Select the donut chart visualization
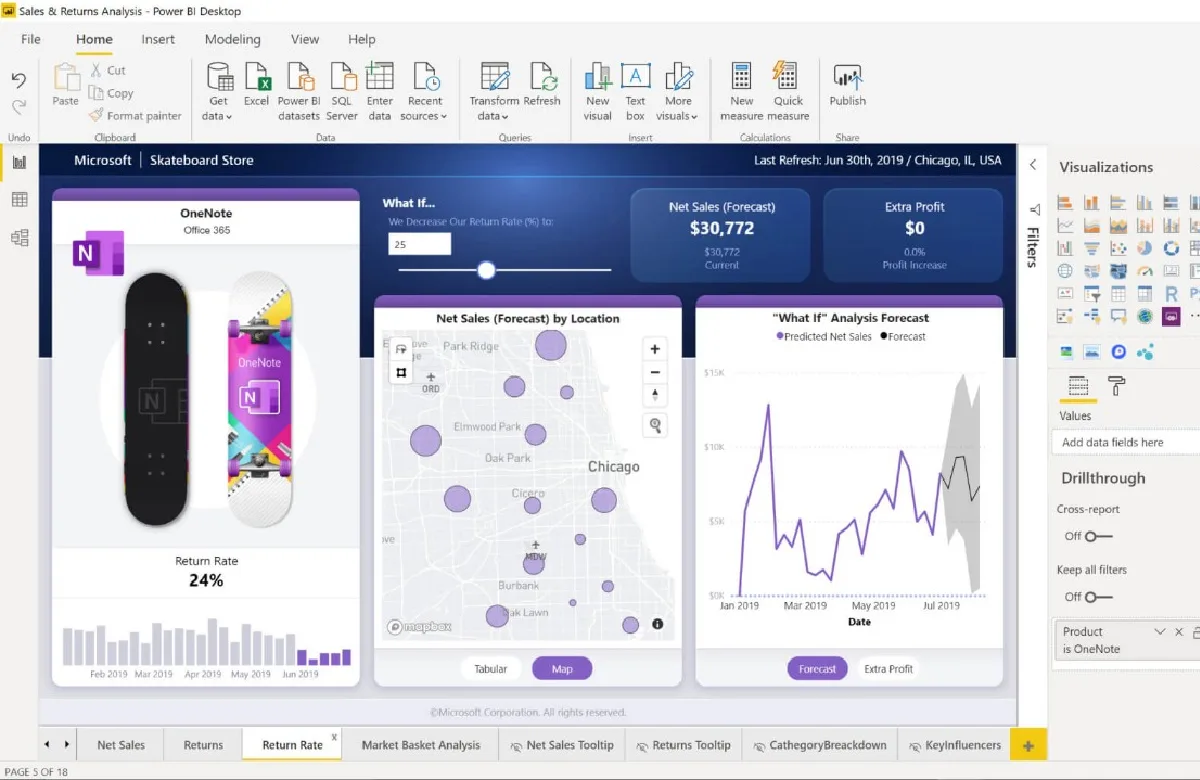The width and height of the screenshot is (1200, 780). pyautogui.click(x=1171, y=248)
